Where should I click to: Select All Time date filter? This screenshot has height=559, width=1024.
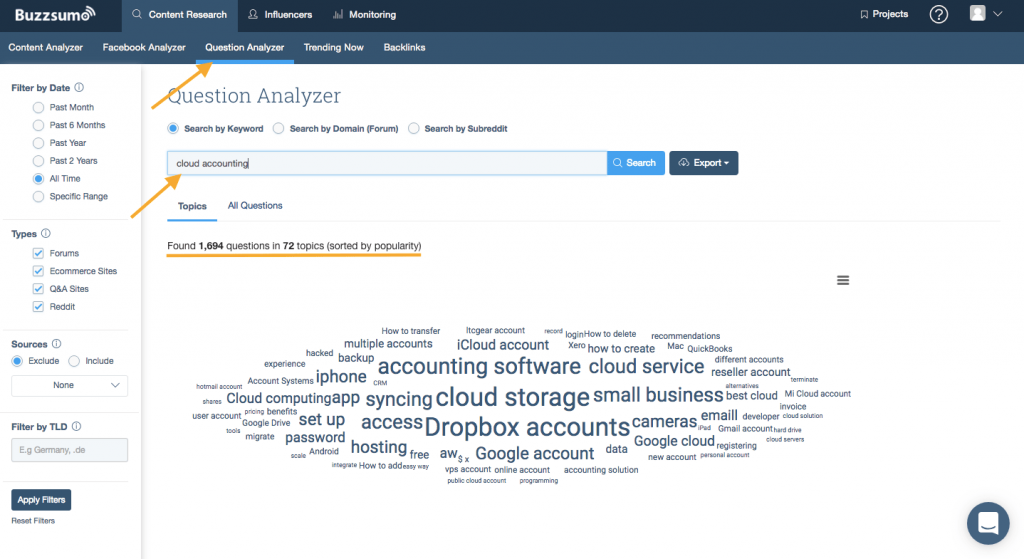click(x=39, y=178)
